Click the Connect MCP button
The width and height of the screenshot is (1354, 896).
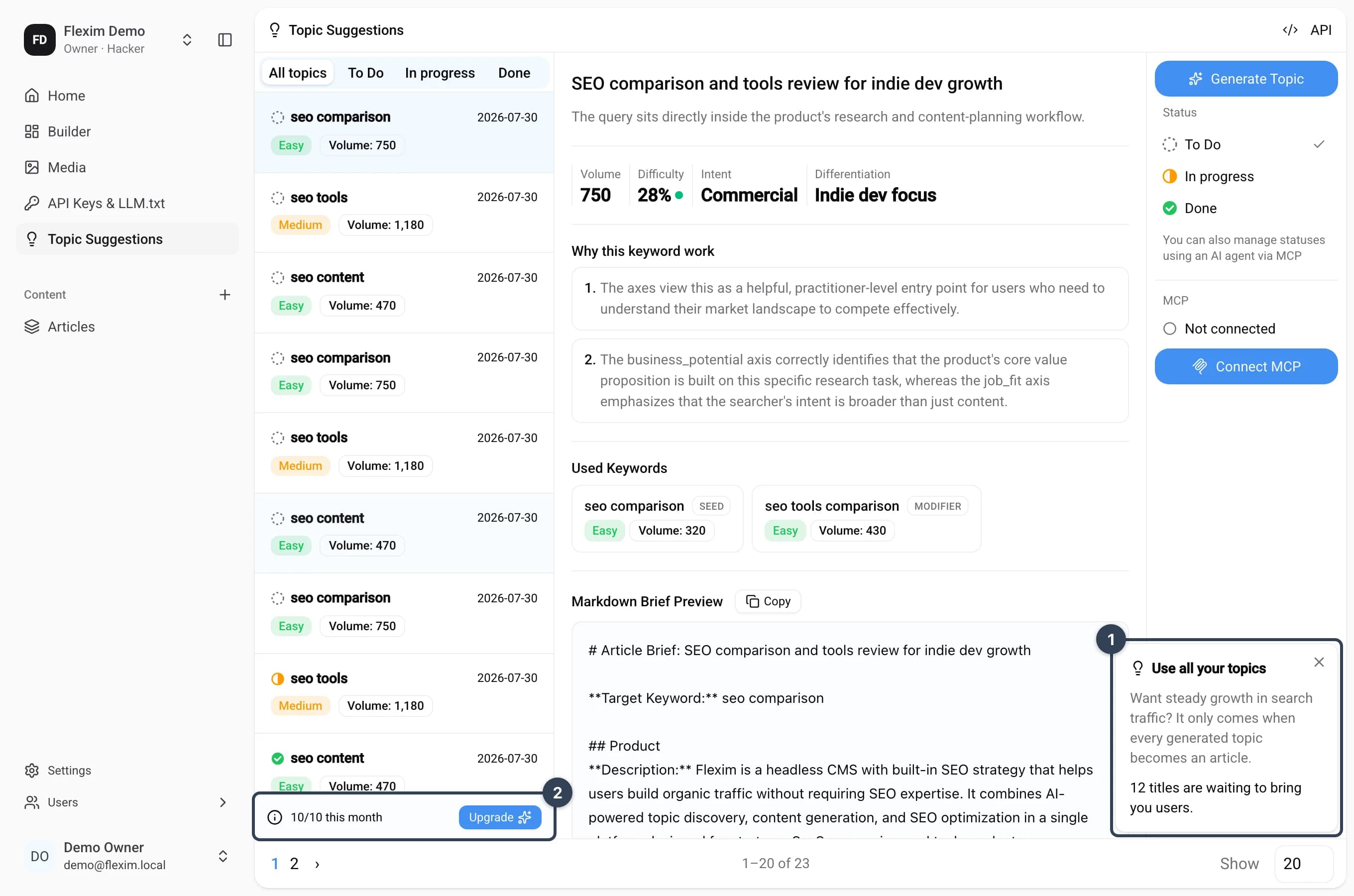(x=1245, y=366)
